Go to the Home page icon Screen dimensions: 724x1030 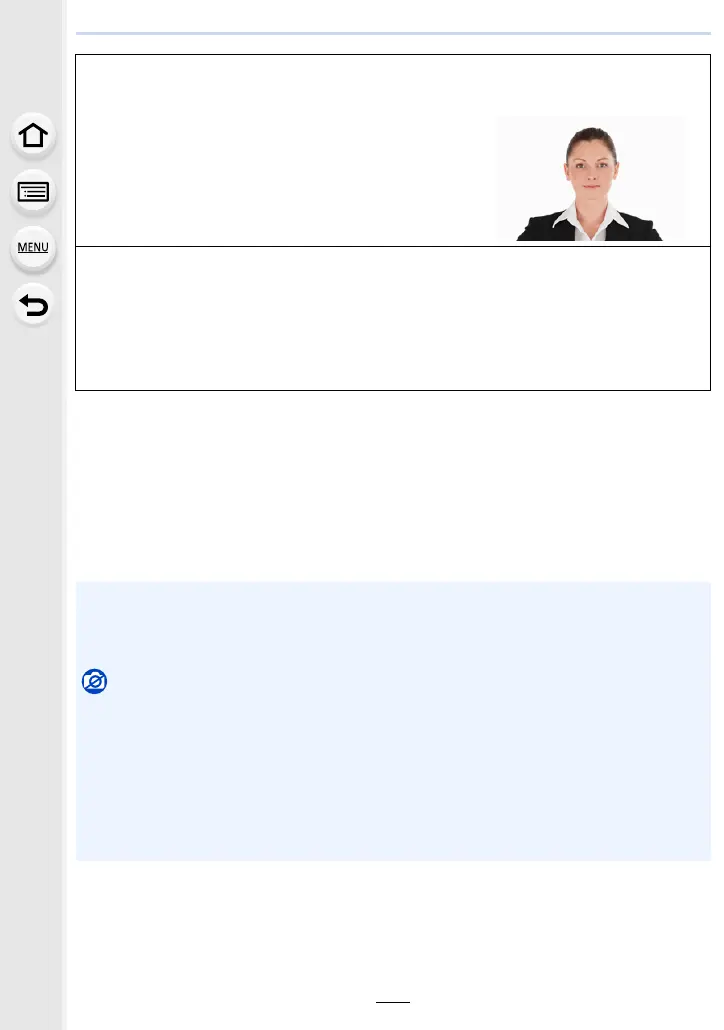tap(33, 135)
